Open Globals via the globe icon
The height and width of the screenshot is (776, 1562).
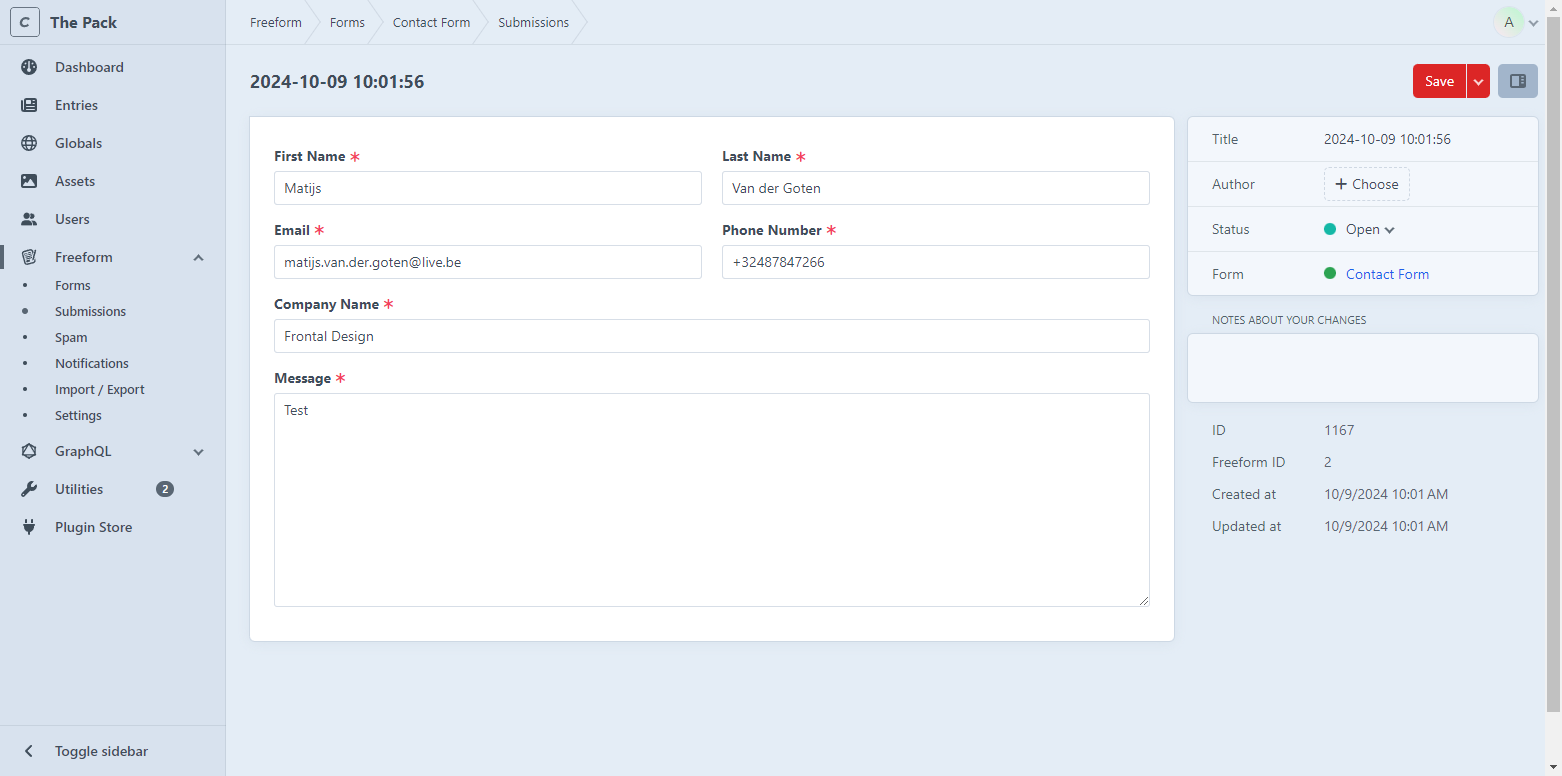tap(29, 143)
